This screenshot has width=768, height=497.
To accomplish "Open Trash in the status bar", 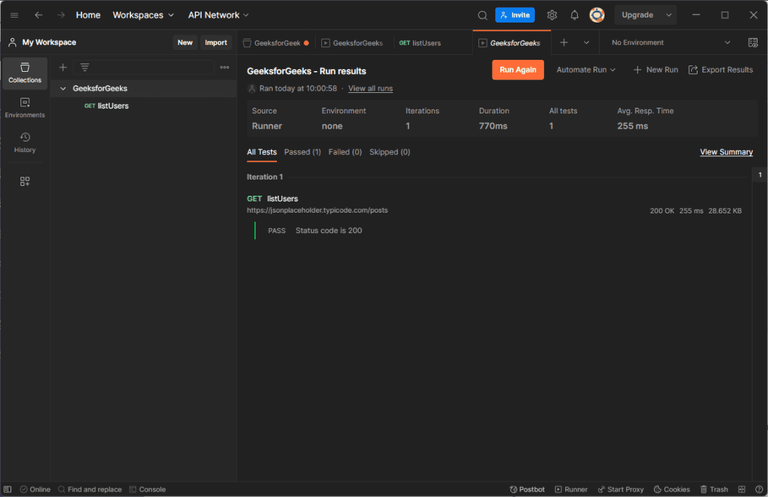I will point(714,489).
